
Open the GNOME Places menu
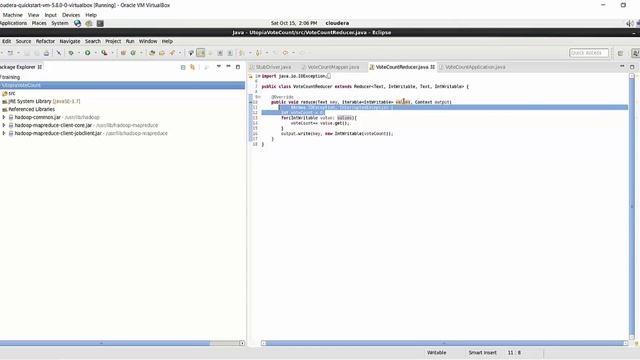point(39,23)
